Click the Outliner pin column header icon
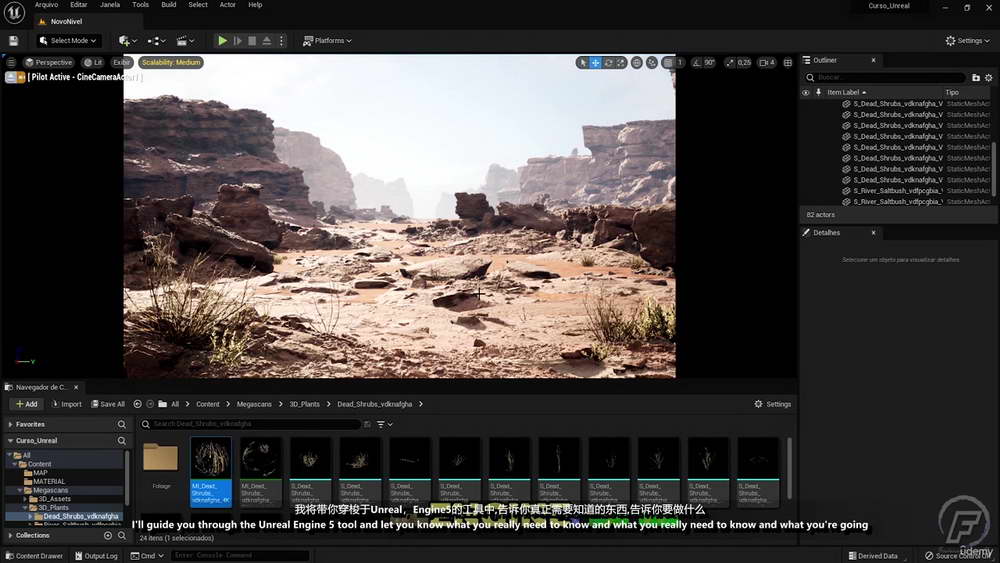 pos(818,92)
